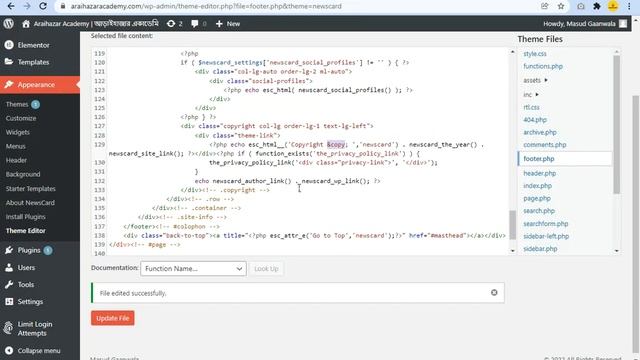Open searchform.php theme file
This screenshot has height=360, width=640.
pyautogui.click(x=546, y=224)
